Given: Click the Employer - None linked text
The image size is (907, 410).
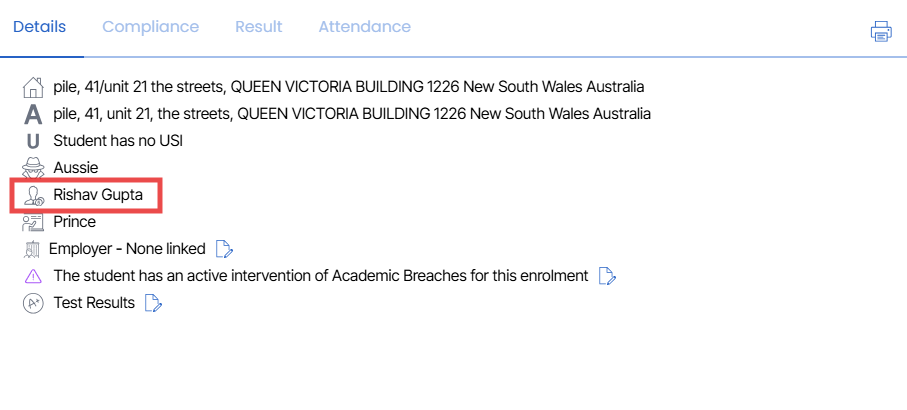Looking at the screenshot, I should pos(127,249).
